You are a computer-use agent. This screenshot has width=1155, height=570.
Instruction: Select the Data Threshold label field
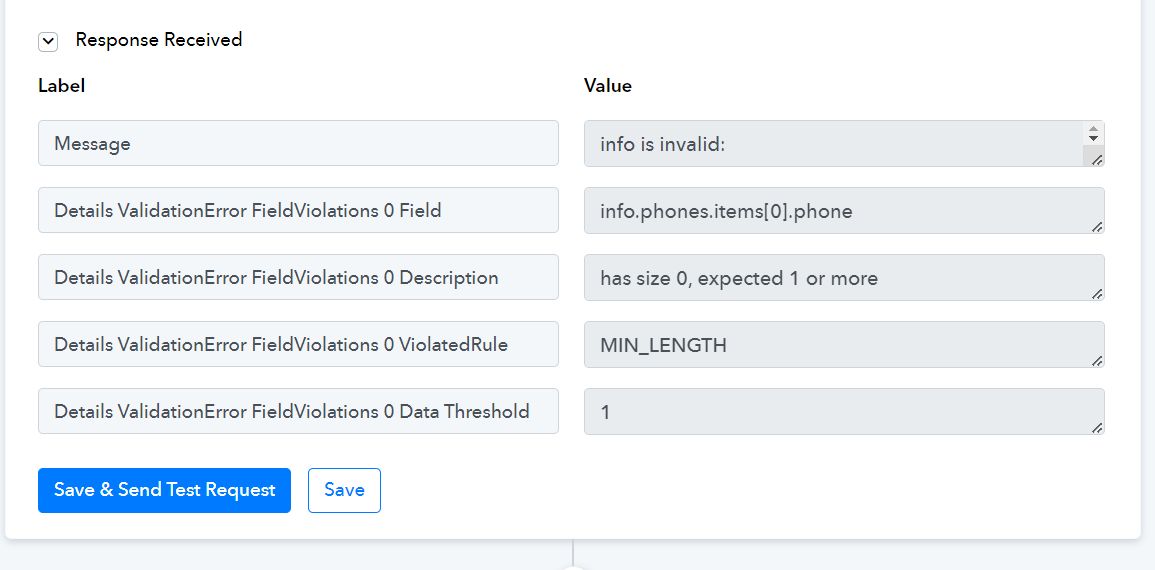tap(298, 411)
